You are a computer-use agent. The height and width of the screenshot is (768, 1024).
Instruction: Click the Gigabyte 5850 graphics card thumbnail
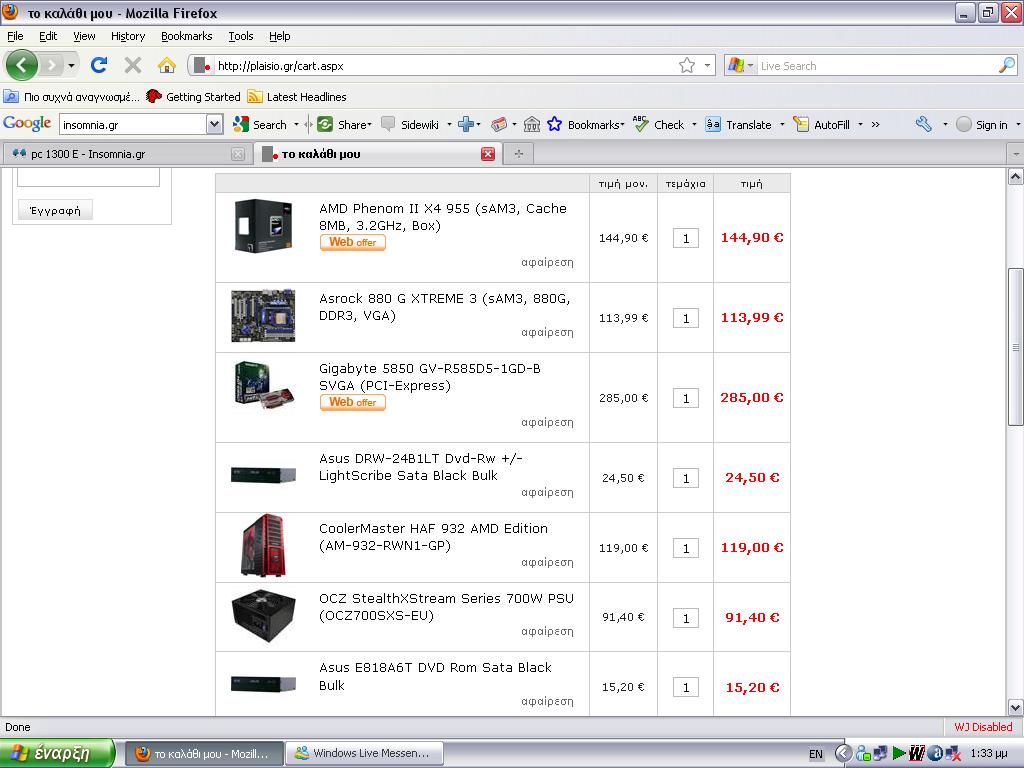pos(264,385)
